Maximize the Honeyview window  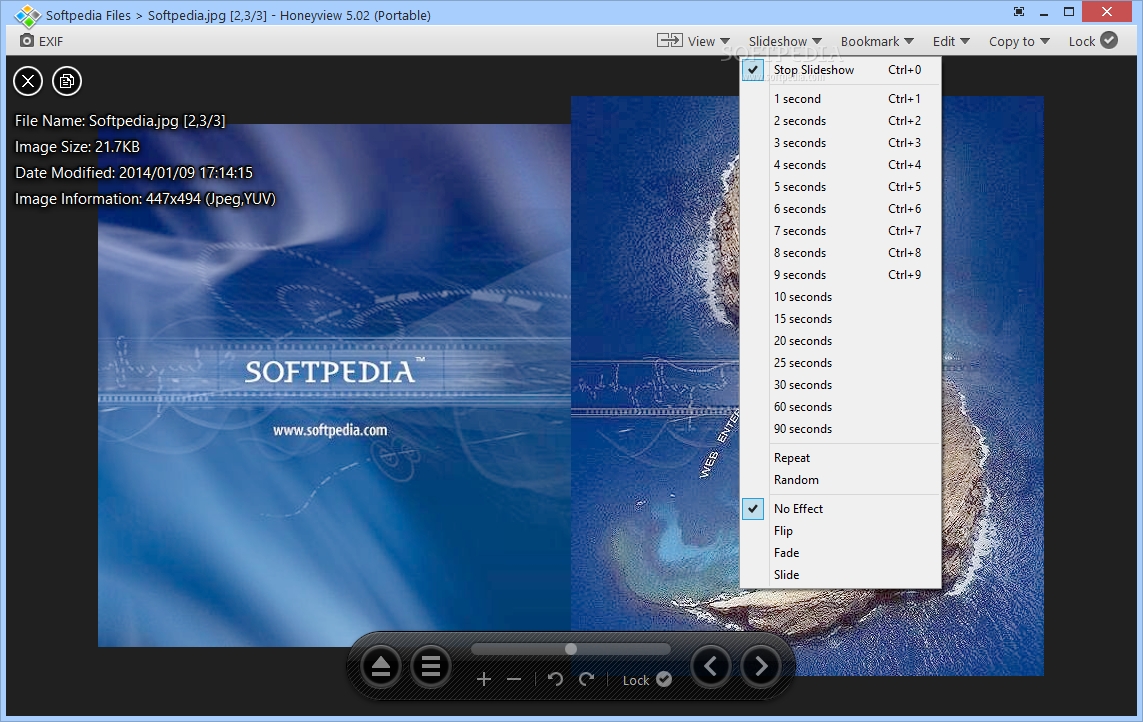click(x=1069, y=12)
